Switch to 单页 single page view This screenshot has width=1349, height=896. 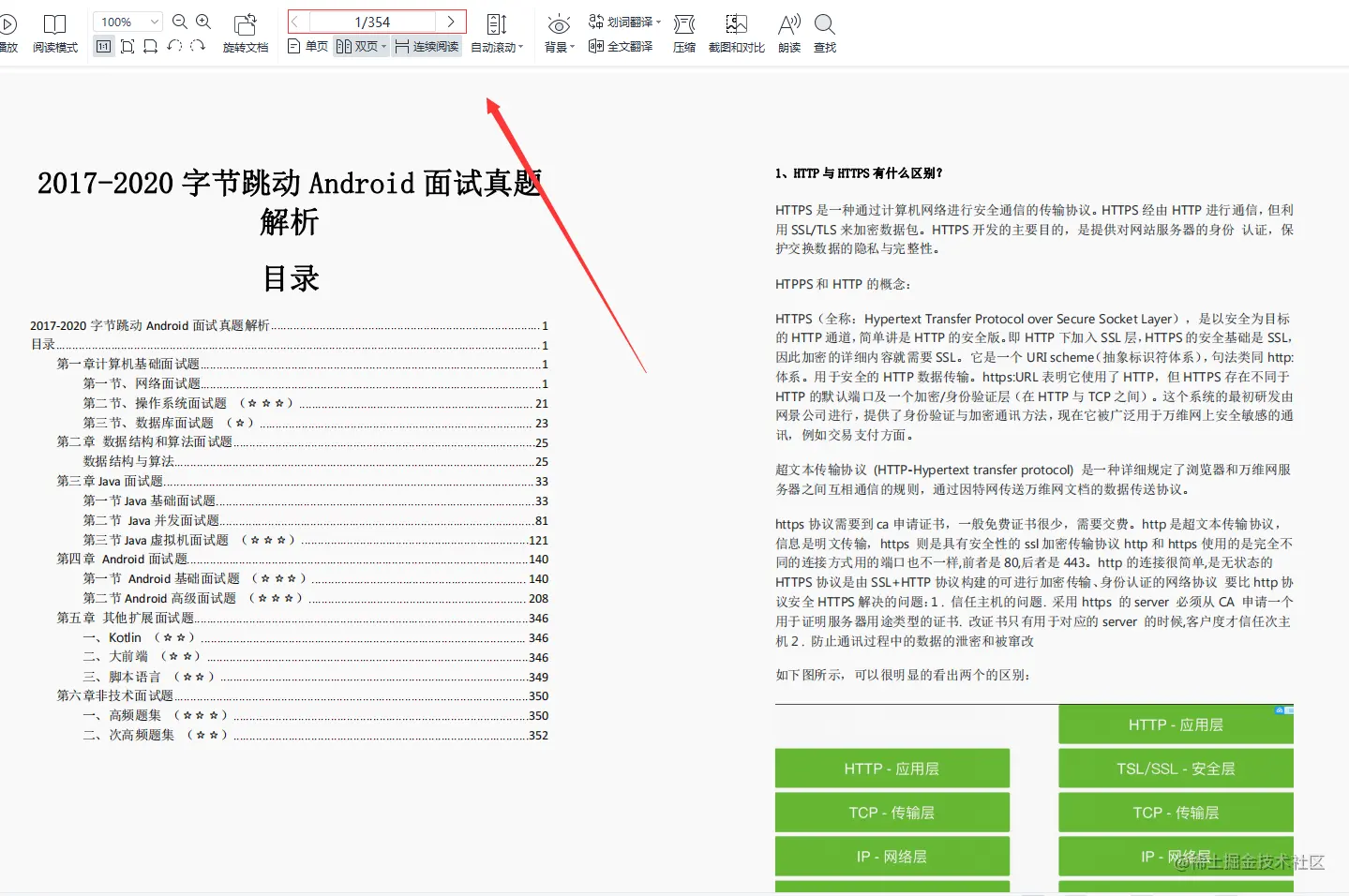point(307,46)
